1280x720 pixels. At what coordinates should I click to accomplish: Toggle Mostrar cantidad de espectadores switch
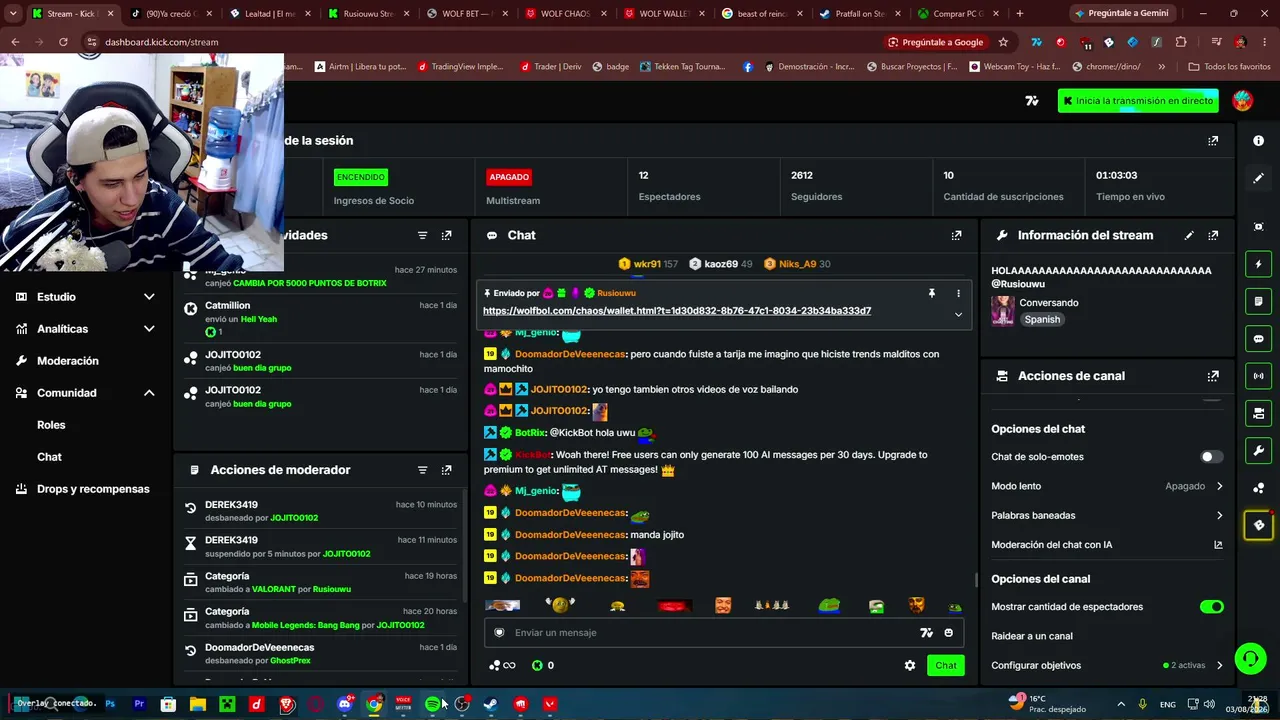click(x=1211, y=607)
